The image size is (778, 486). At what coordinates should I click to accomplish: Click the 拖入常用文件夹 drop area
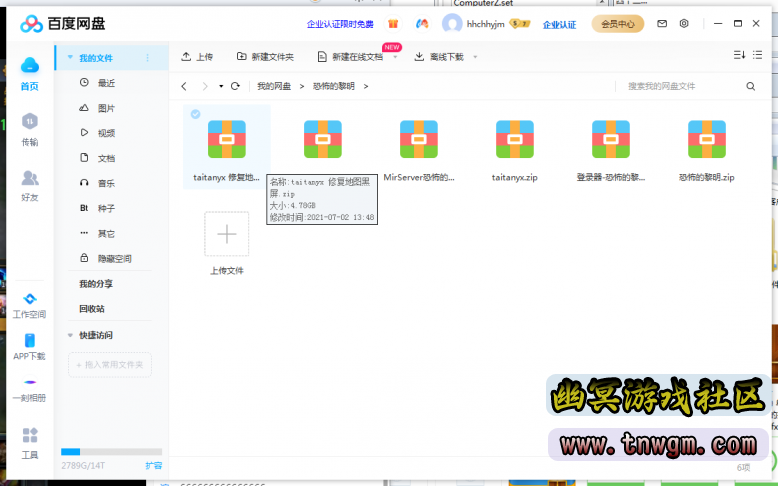click(x=110, y=365)
